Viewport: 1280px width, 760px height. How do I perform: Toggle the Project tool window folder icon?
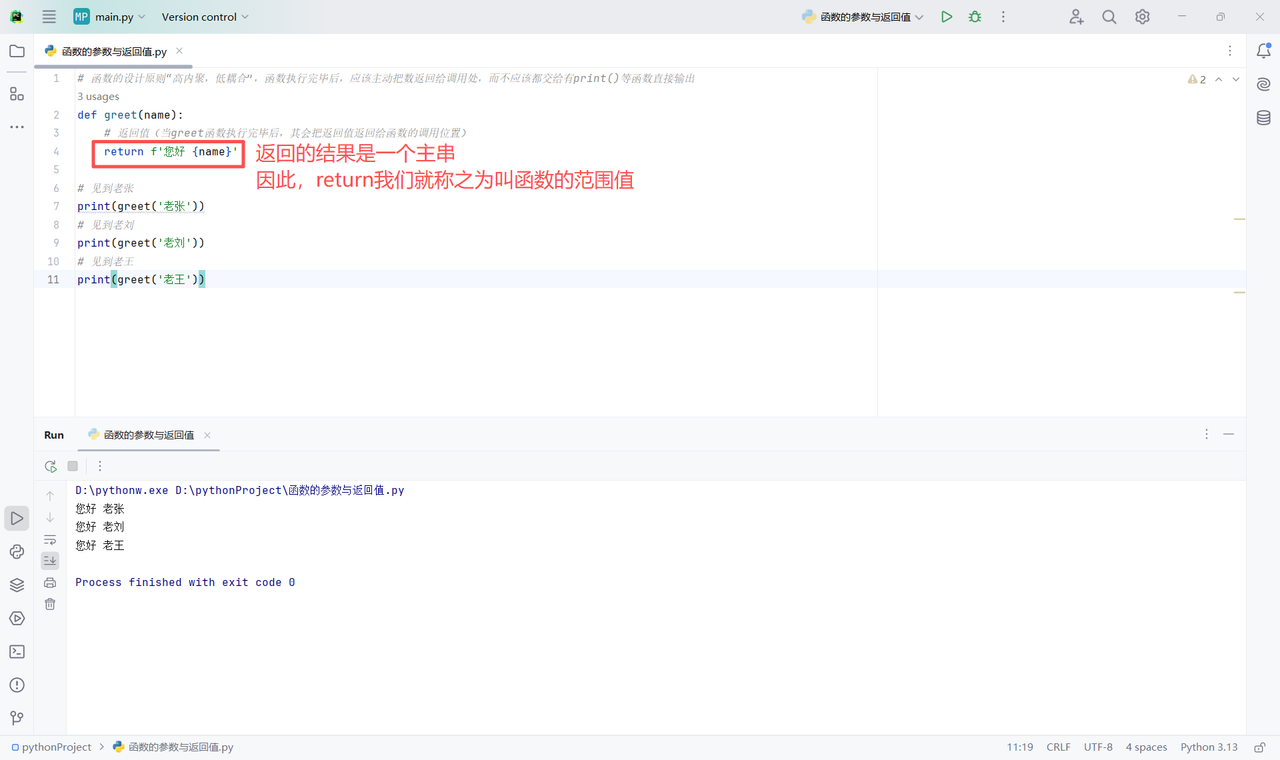click(16, 51)
